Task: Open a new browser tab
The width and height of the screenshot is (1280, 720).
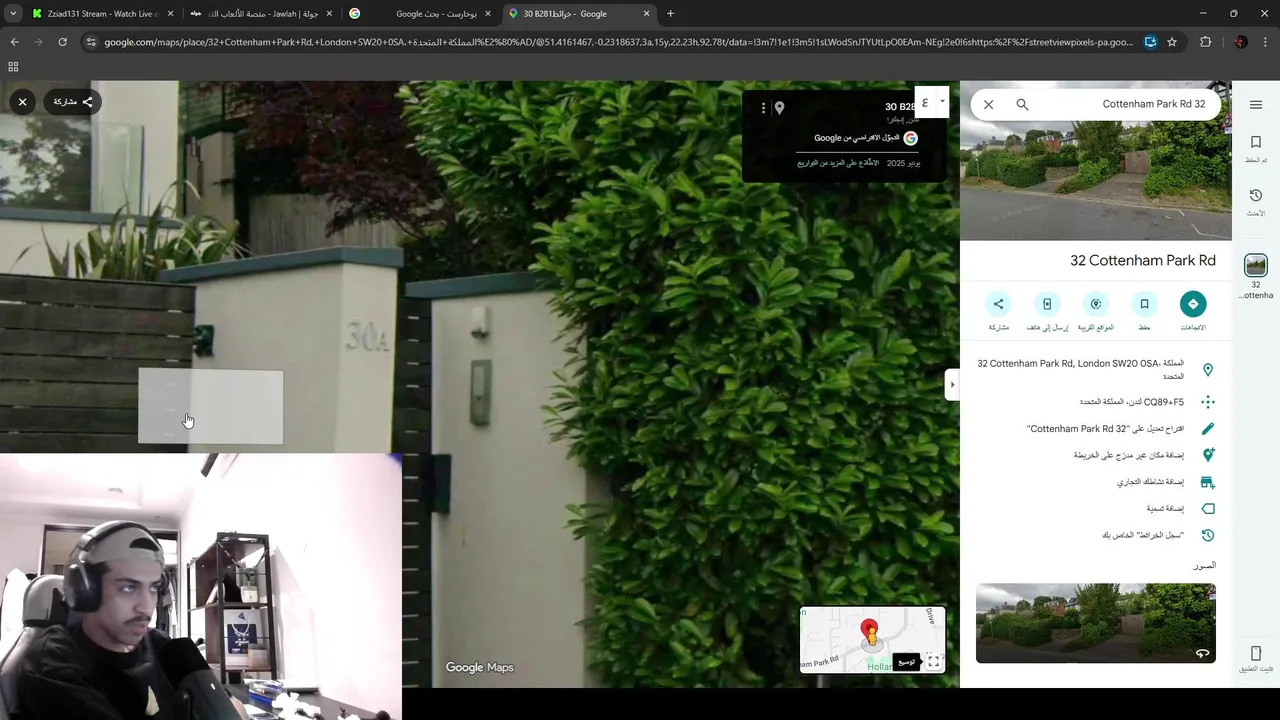Action: click(670, 14)
